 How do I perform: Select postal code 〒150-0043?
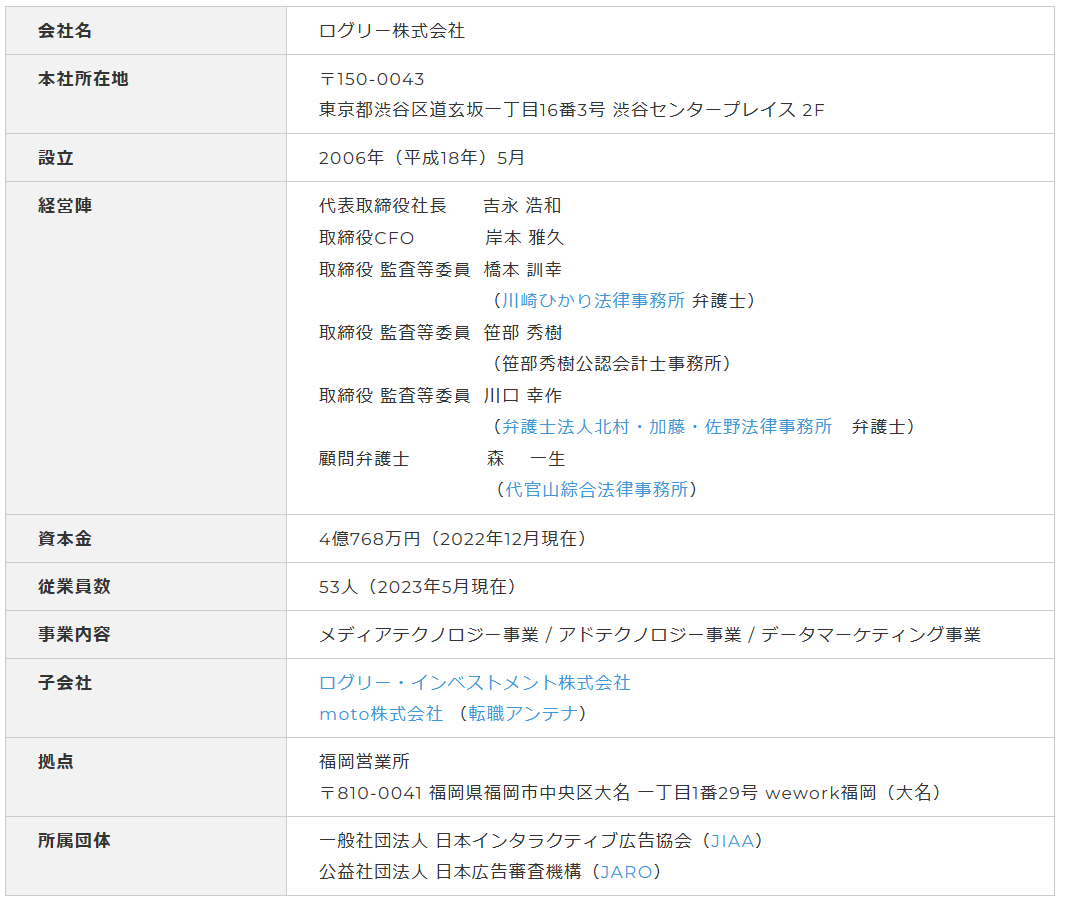tap(372, 79)
